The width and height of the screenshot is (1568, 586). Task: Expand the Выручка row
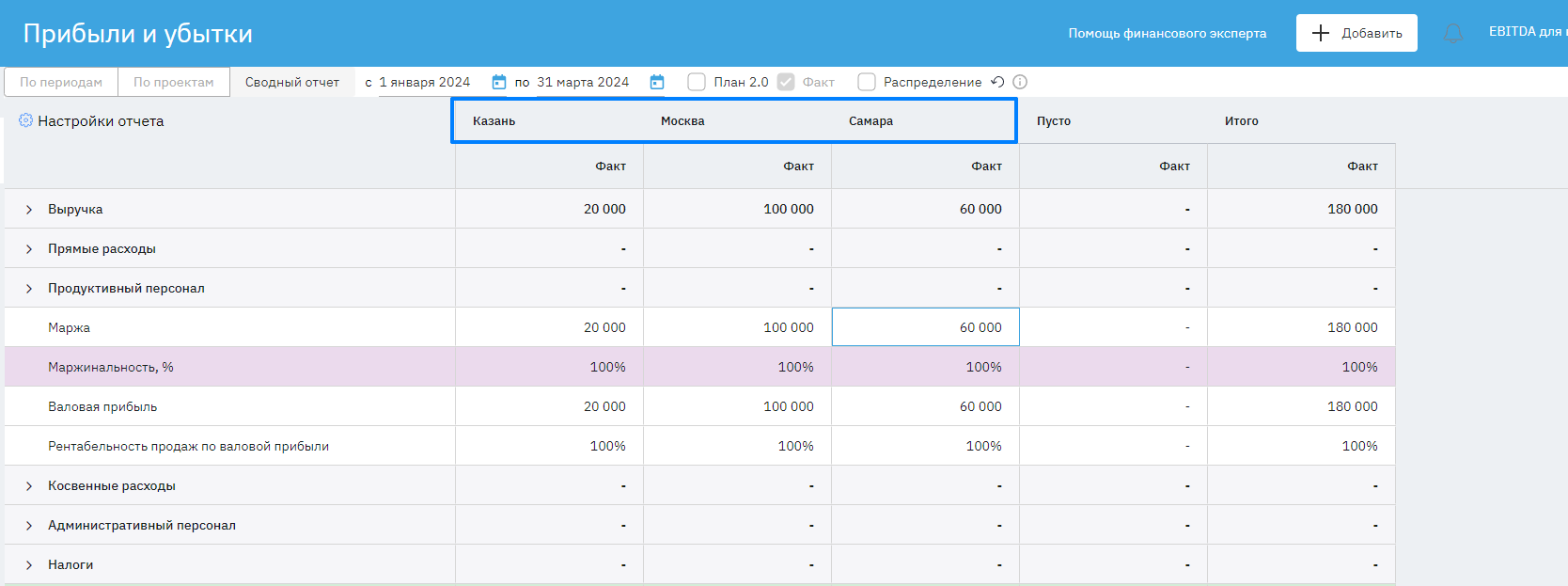pos(29,210)
